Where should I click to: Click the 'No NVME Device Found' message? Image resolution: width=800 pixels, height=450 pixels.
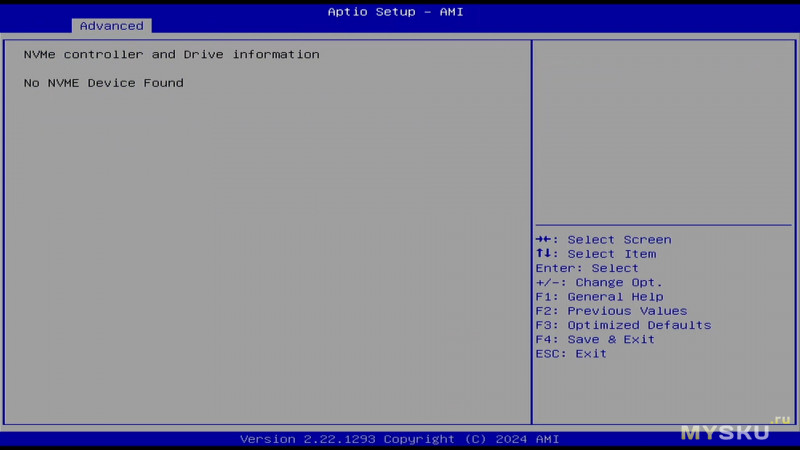pos(104,83)
